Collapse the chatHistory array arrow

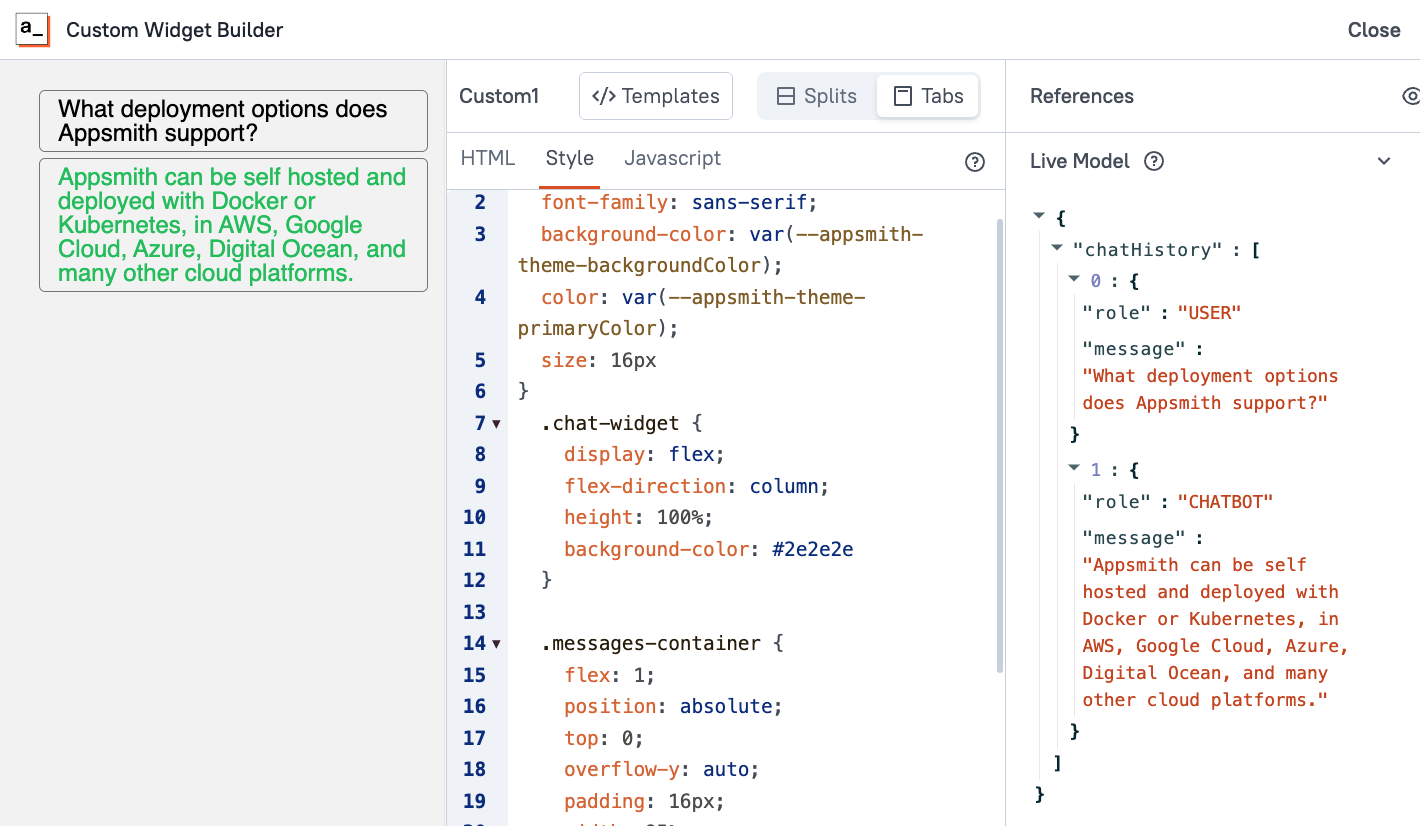coord(1057,248)
